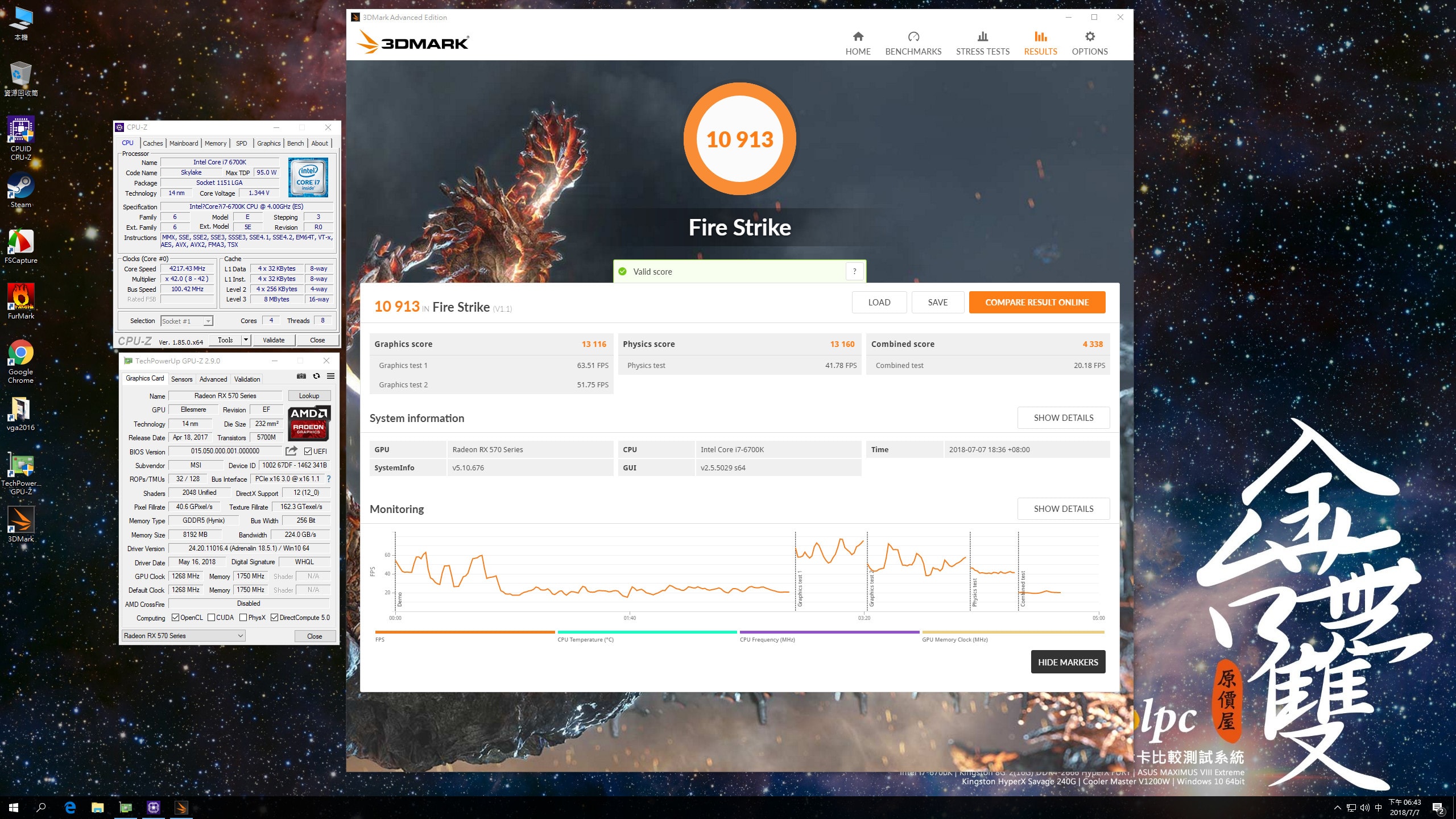This screenshot has width=1456, height=819.
Task: Launch FurMark desktop shortcut
Action: (21, 302)
